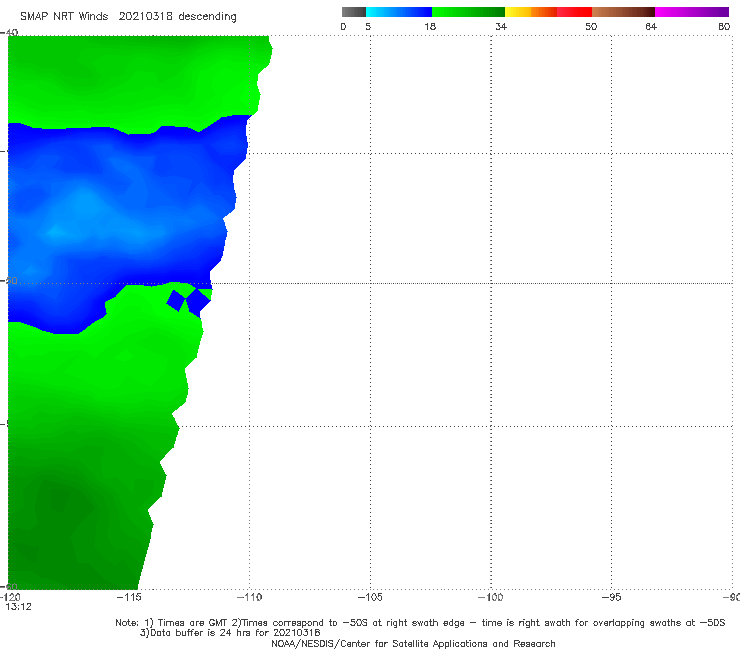
Task: Click the color bar label '34'
Action: tap(501, 26)
